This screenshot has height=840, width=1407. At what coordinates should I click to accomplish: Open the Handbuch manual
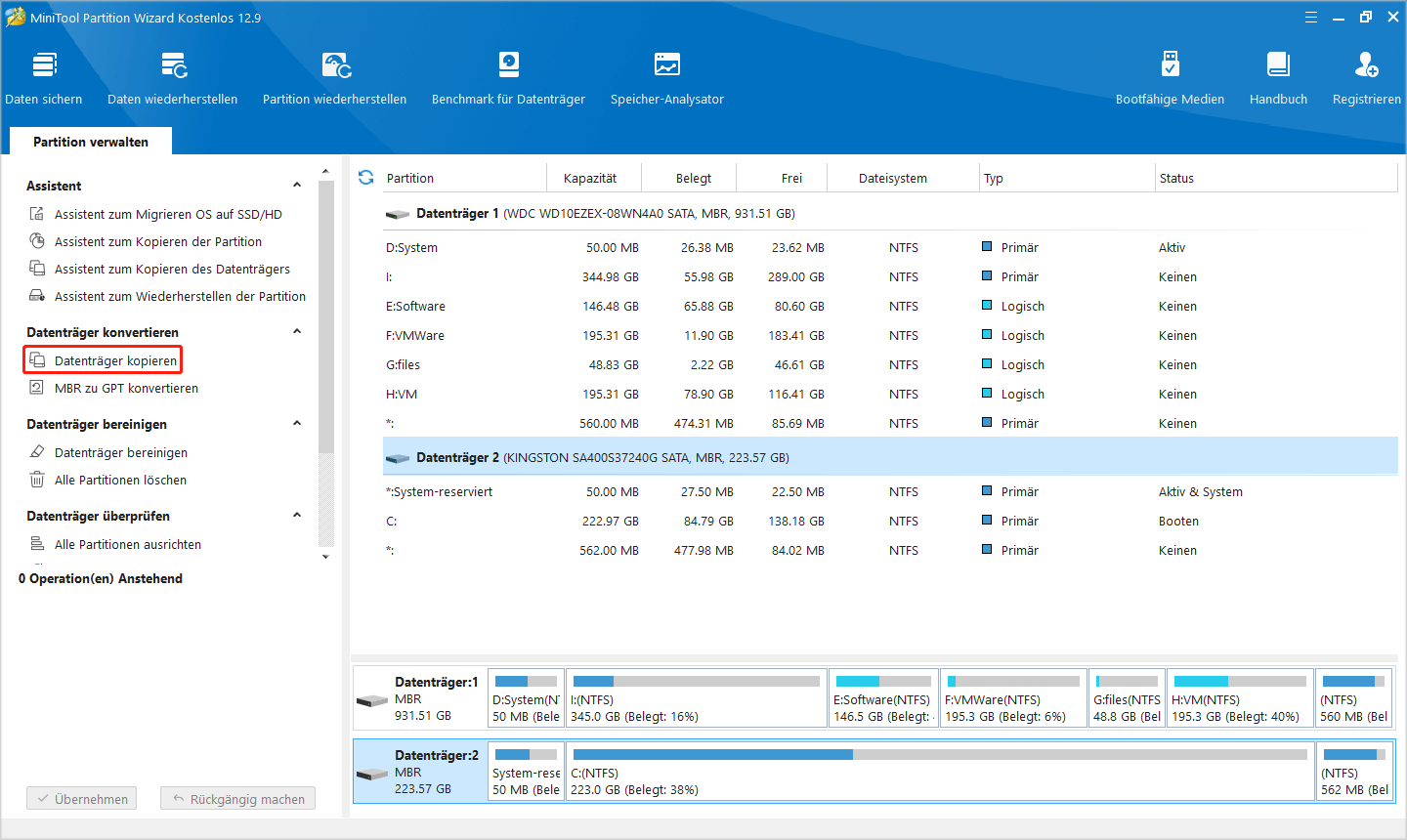click(1278, 78)
